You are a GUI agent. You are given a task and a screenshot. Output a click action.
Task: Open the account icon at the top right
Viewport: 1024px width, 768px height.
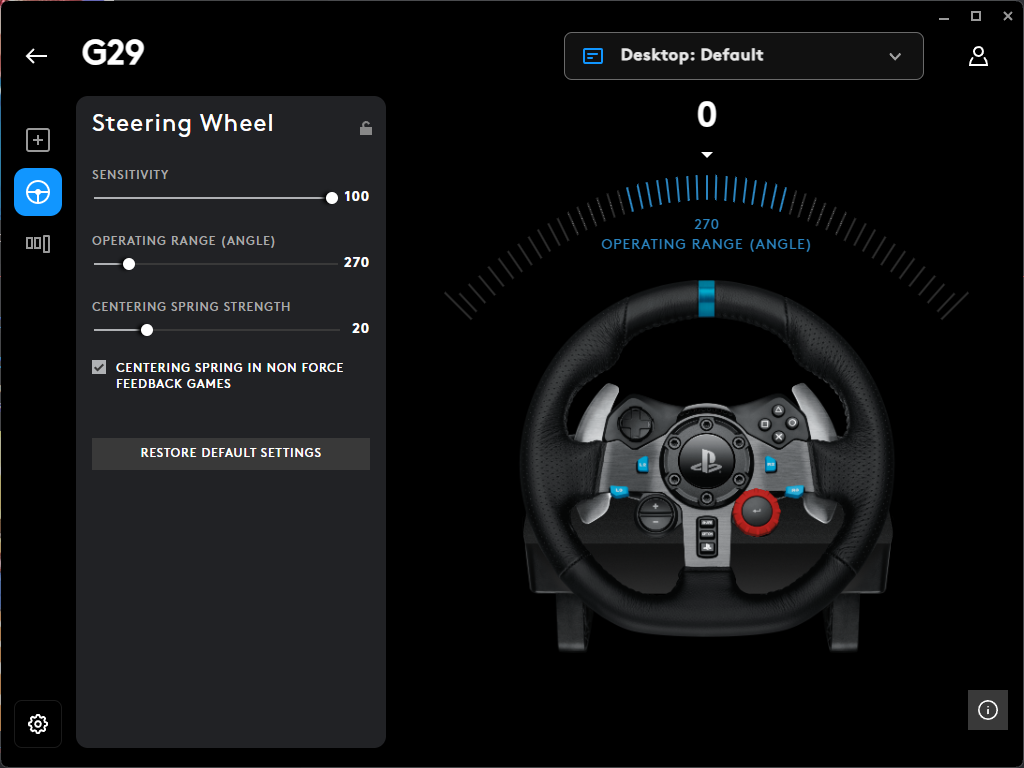click(x=978, y=56)
